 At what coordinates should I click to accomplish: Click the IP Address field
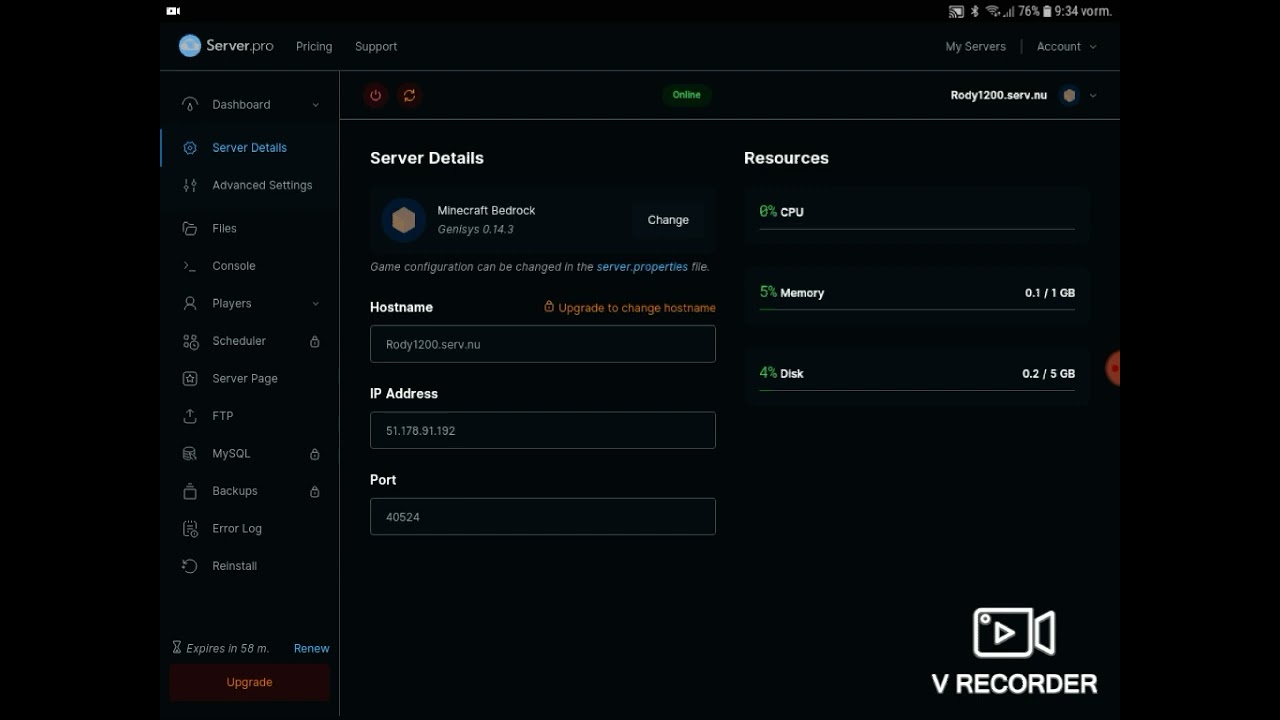click(543, 430)
